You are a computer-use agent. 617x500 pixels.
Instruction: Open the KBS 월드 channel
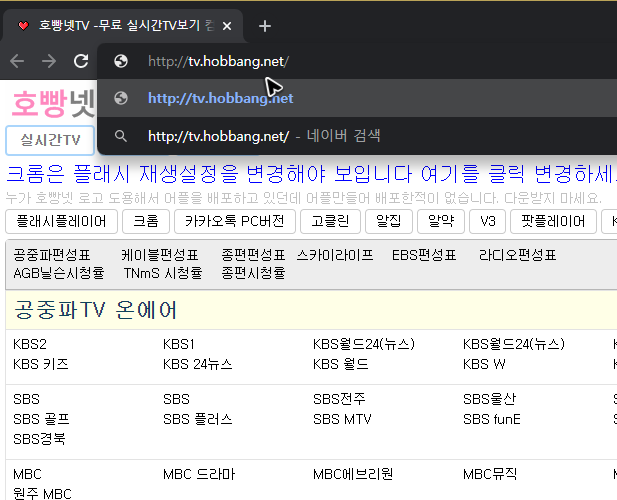coord(340,364)
